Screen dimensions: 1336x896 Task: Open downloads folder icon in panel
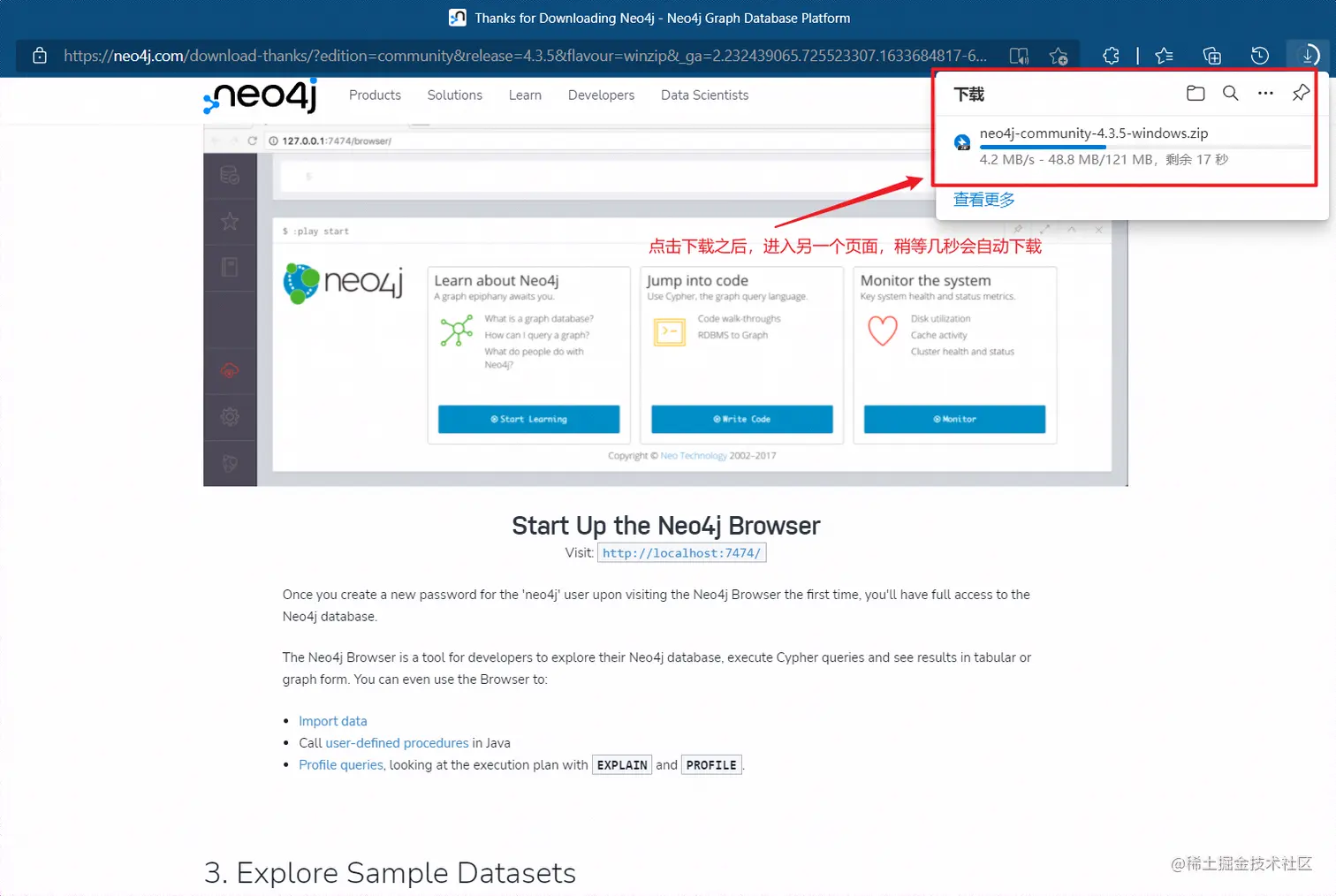tap(1196, 93)
